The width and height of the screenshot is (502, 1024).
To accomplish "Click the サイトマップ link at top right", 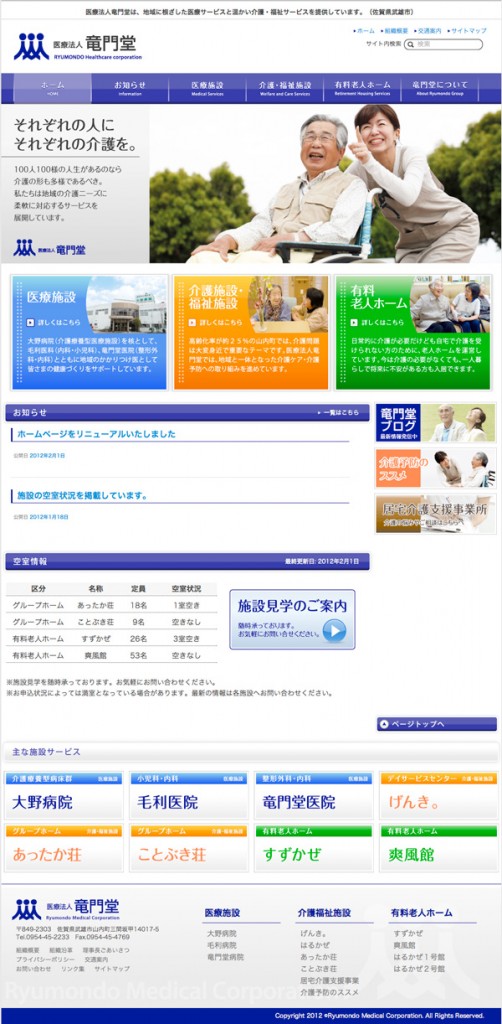I will pos(467,31).
